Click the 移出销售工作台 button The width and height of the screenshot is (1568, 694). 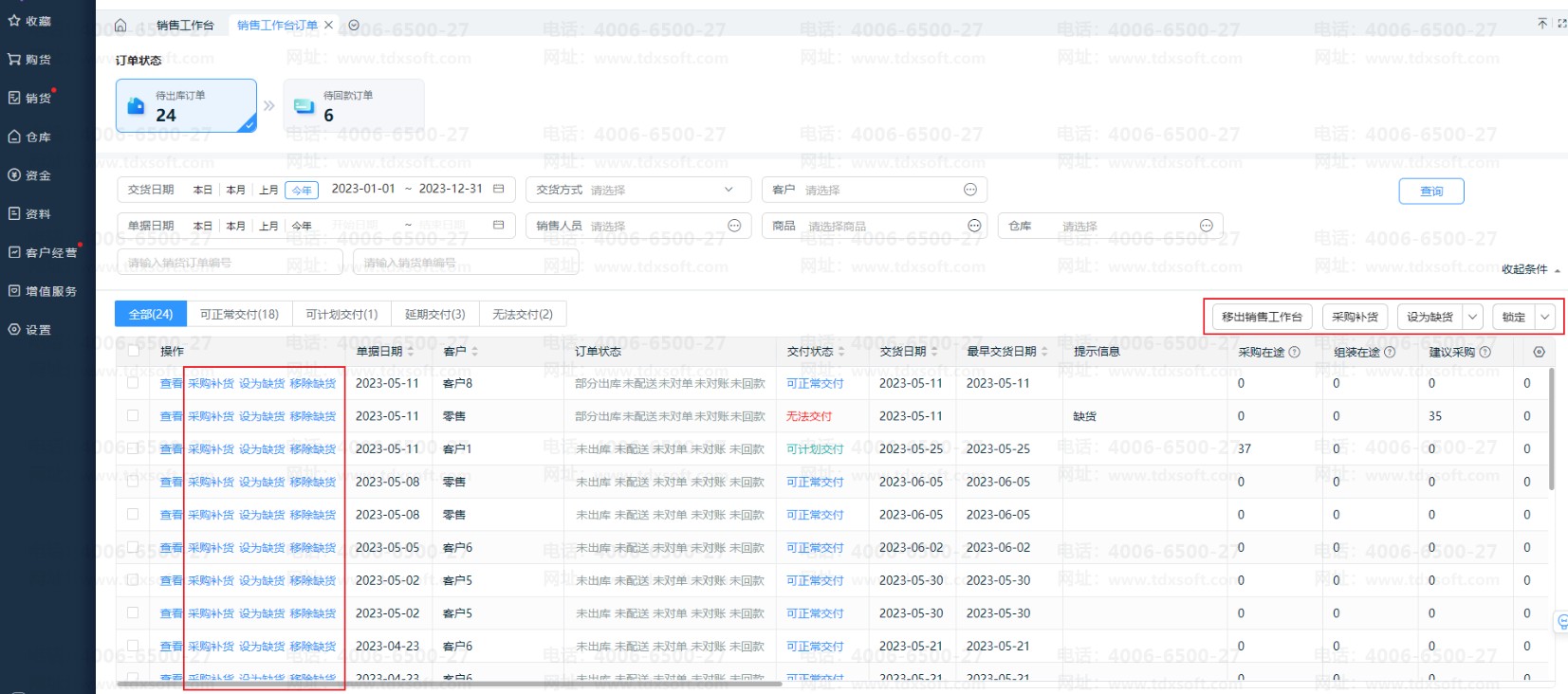click(1261, 317)
